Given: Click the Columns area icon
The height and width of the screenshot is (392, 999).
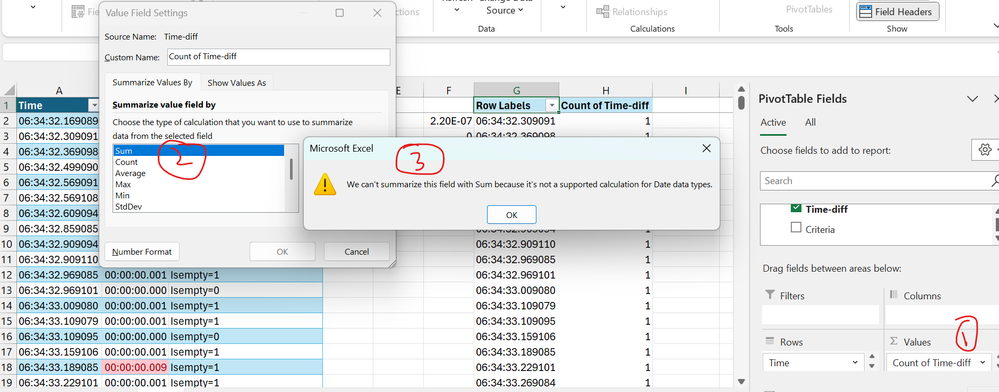Looking at the screenshot, I should click(893, 295).
